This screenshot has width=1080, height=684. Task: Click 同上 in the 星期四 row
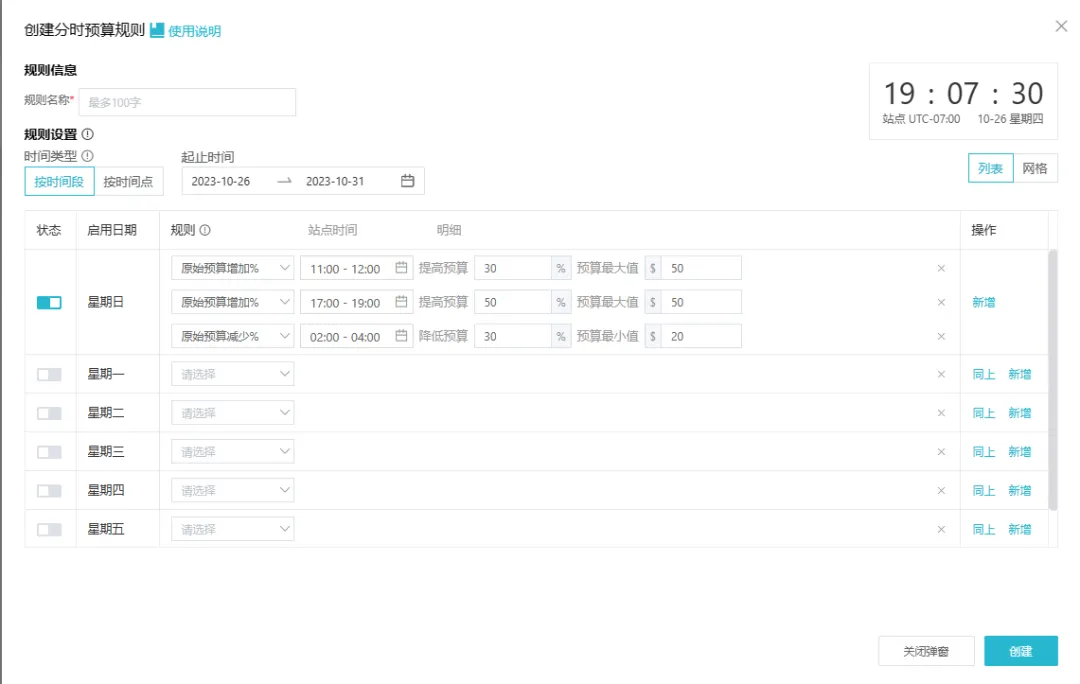[x=984, y=490]
